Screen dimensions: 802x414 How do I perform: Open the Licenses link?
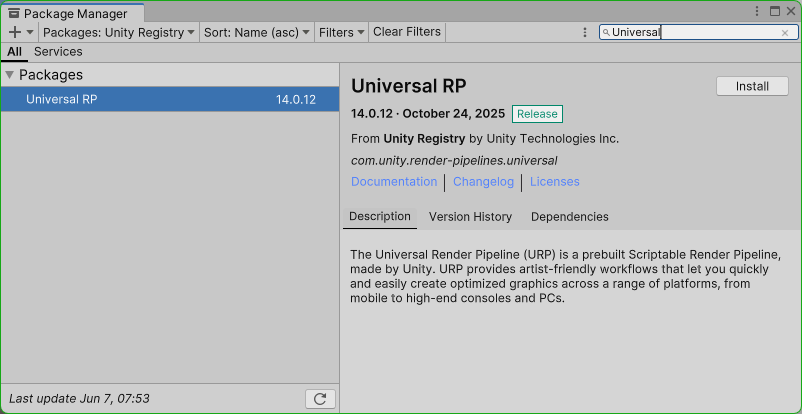554,182
